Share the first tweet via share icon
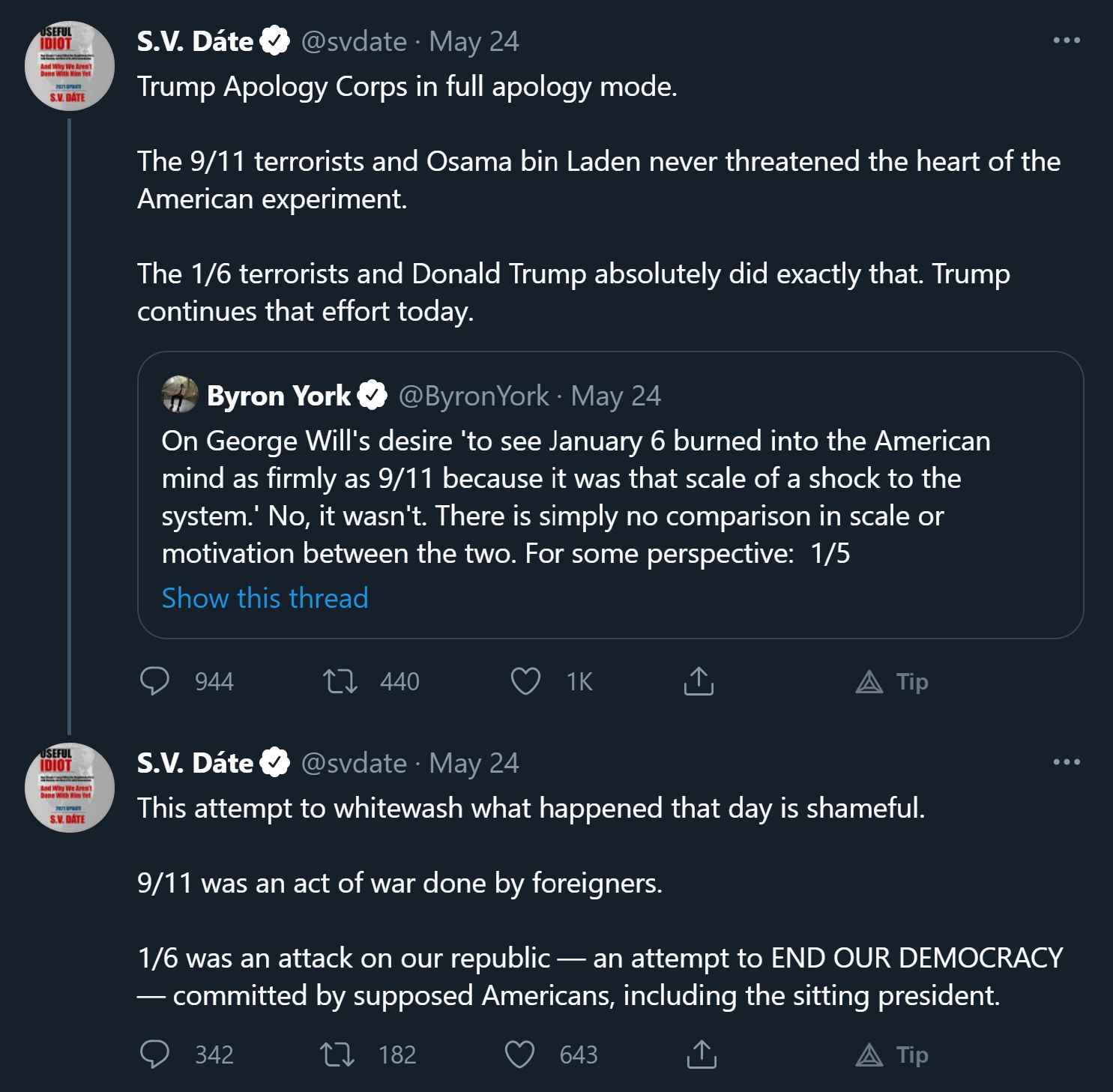The height and width of the screenshot is (1092, 1113). [699, 681]
